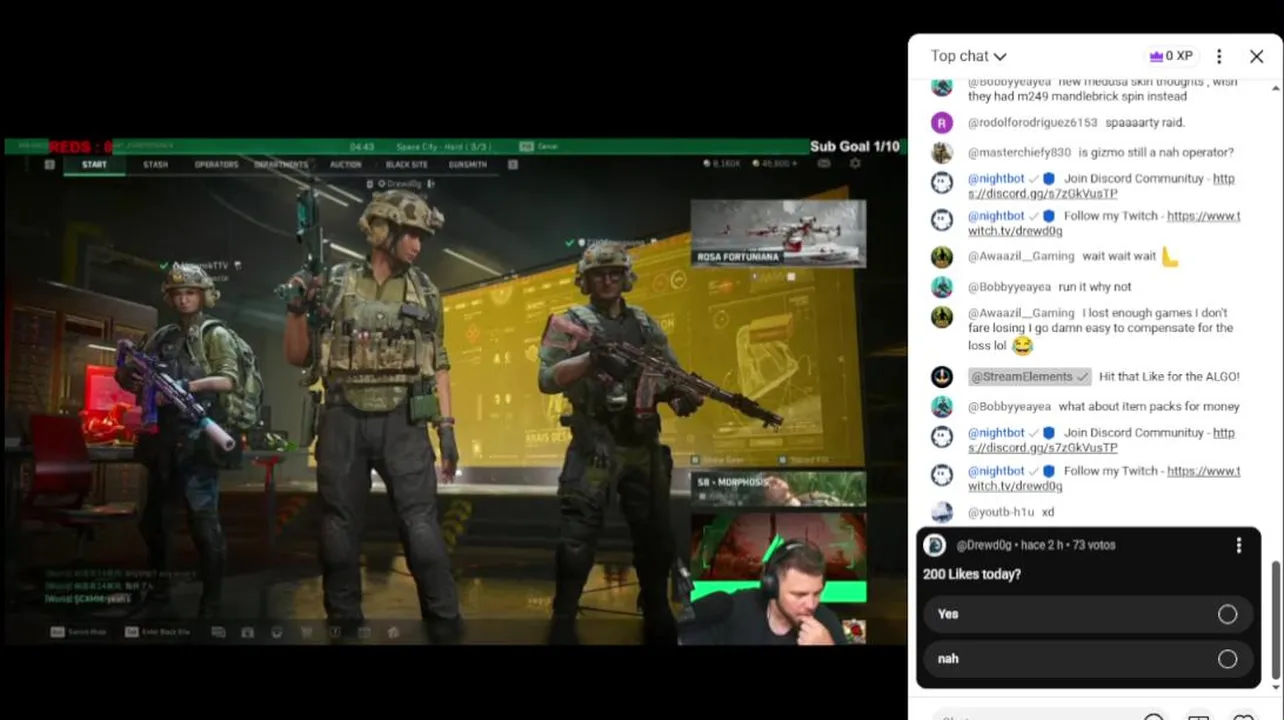Click the game settings gear icon
This screenshot has width=1284, height=720.
pos(854,163)
